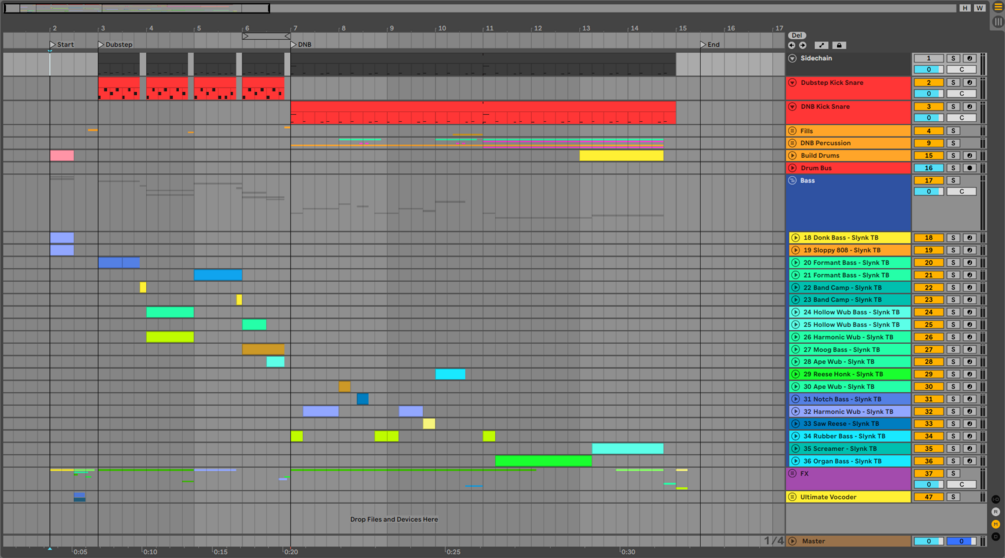Unfold the 33 Saw Reese track arrow

[x=795, y=423]
